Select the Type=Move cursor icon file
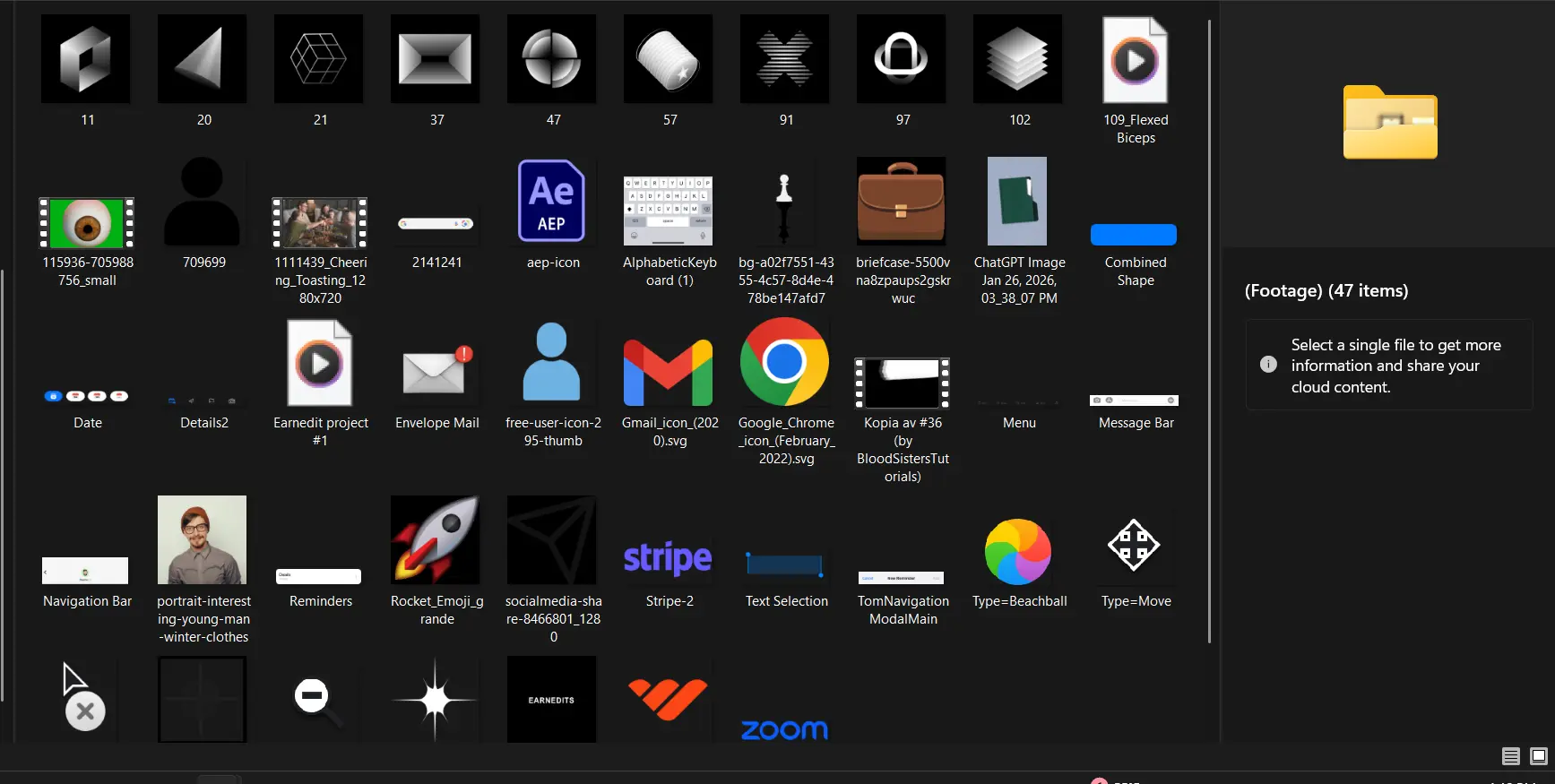 tap(1135, 546)
